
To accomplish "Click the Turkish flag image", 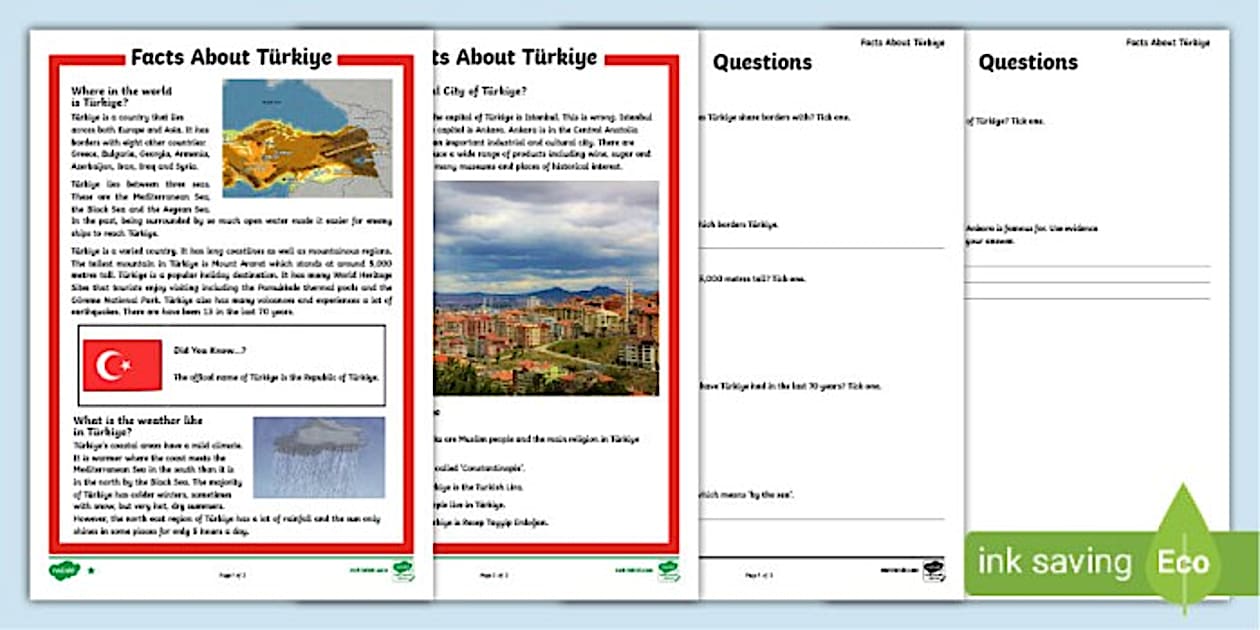I will [122, 365].
